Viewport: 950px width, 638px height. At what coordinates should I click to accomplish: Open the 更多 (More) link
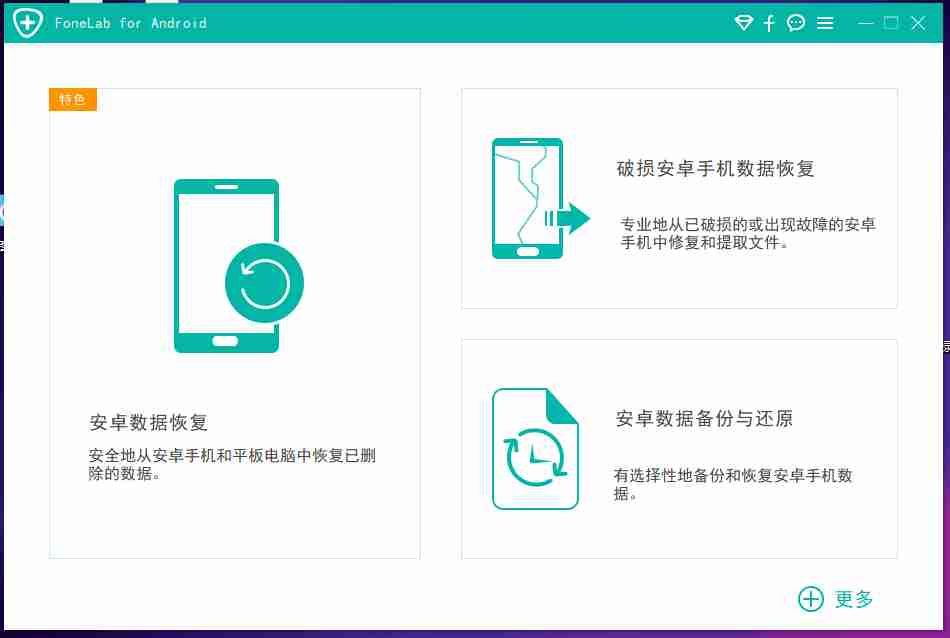852,598
